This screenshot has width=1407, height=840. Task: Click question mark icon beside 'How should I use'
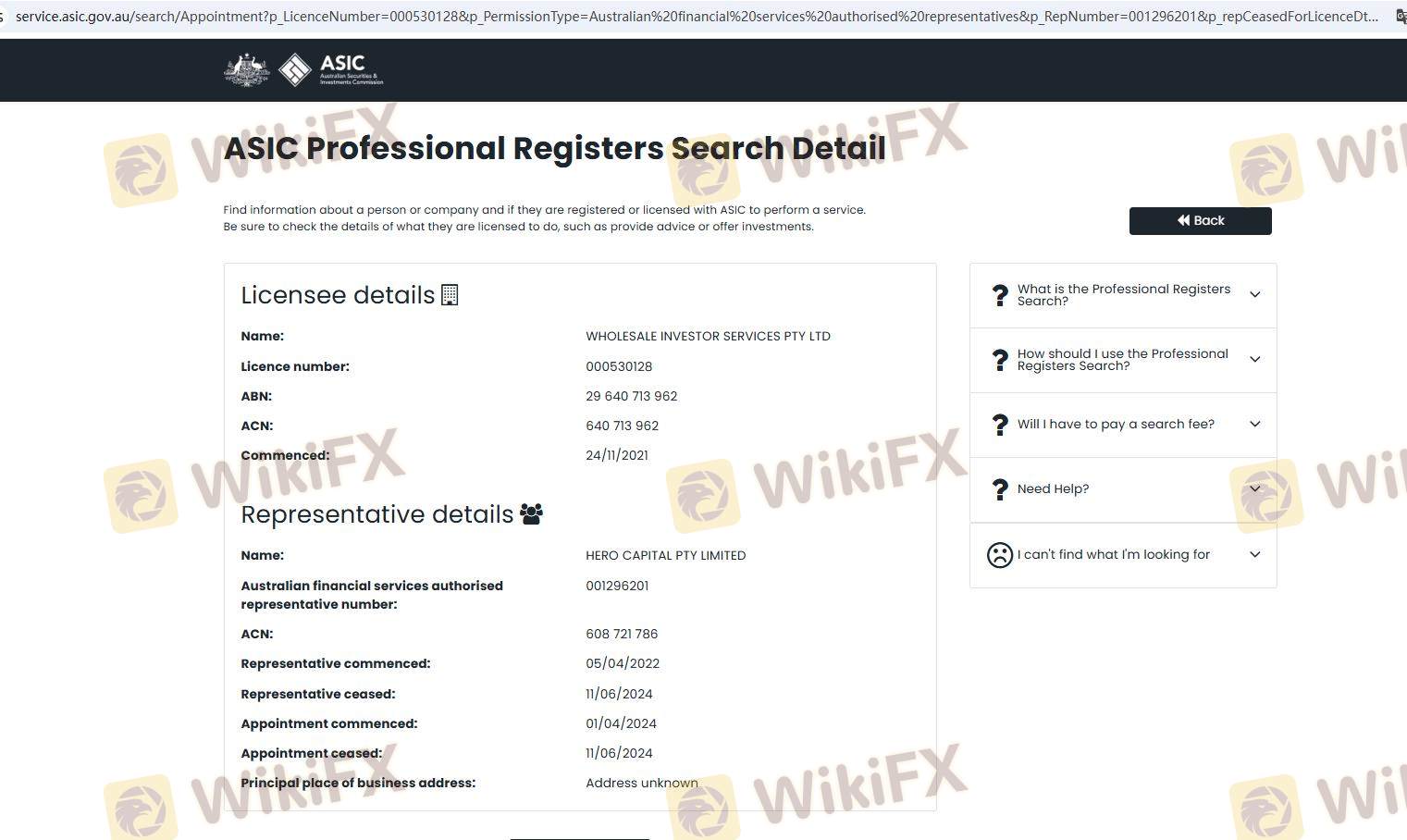click(x=1000, y=360)
